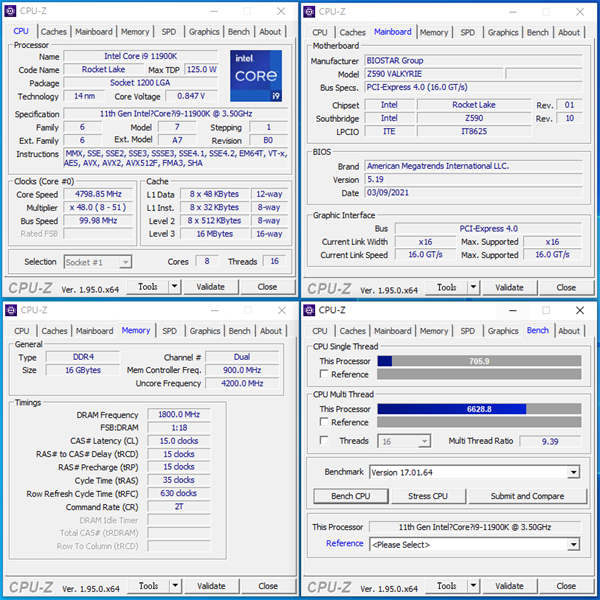Close the Bench CPU-Z window with X
This screenshot has width=600, height=600.
point(580,310)
